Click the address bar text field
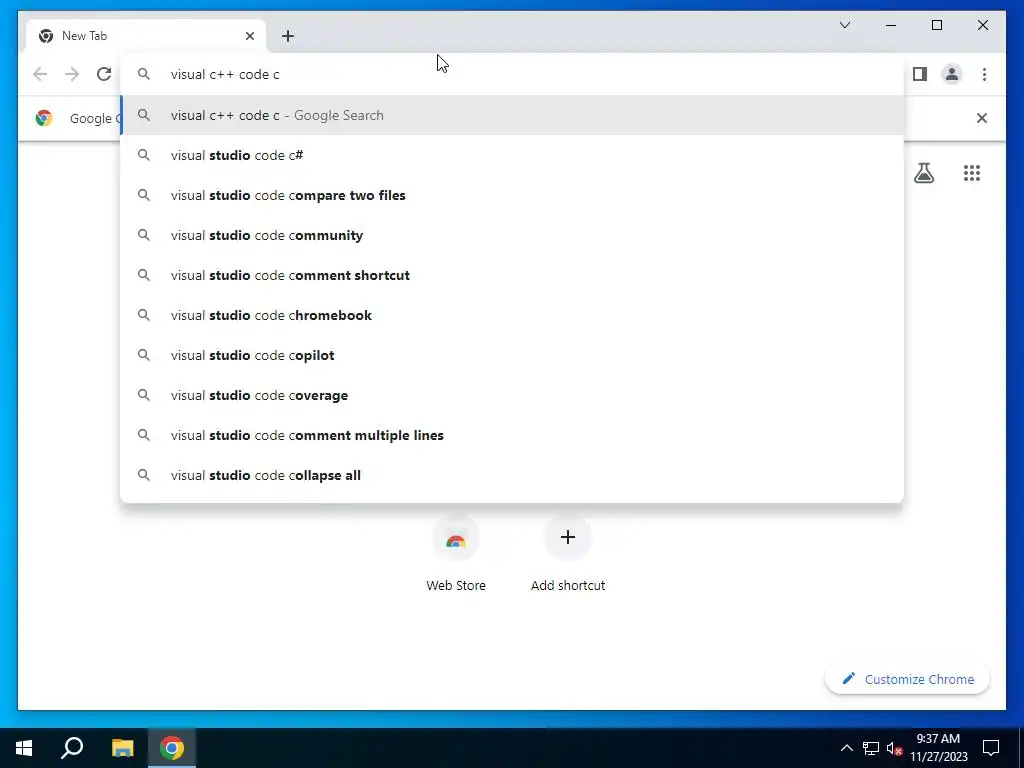Viewport: 1024px width, 768px height. click(512, 74)
